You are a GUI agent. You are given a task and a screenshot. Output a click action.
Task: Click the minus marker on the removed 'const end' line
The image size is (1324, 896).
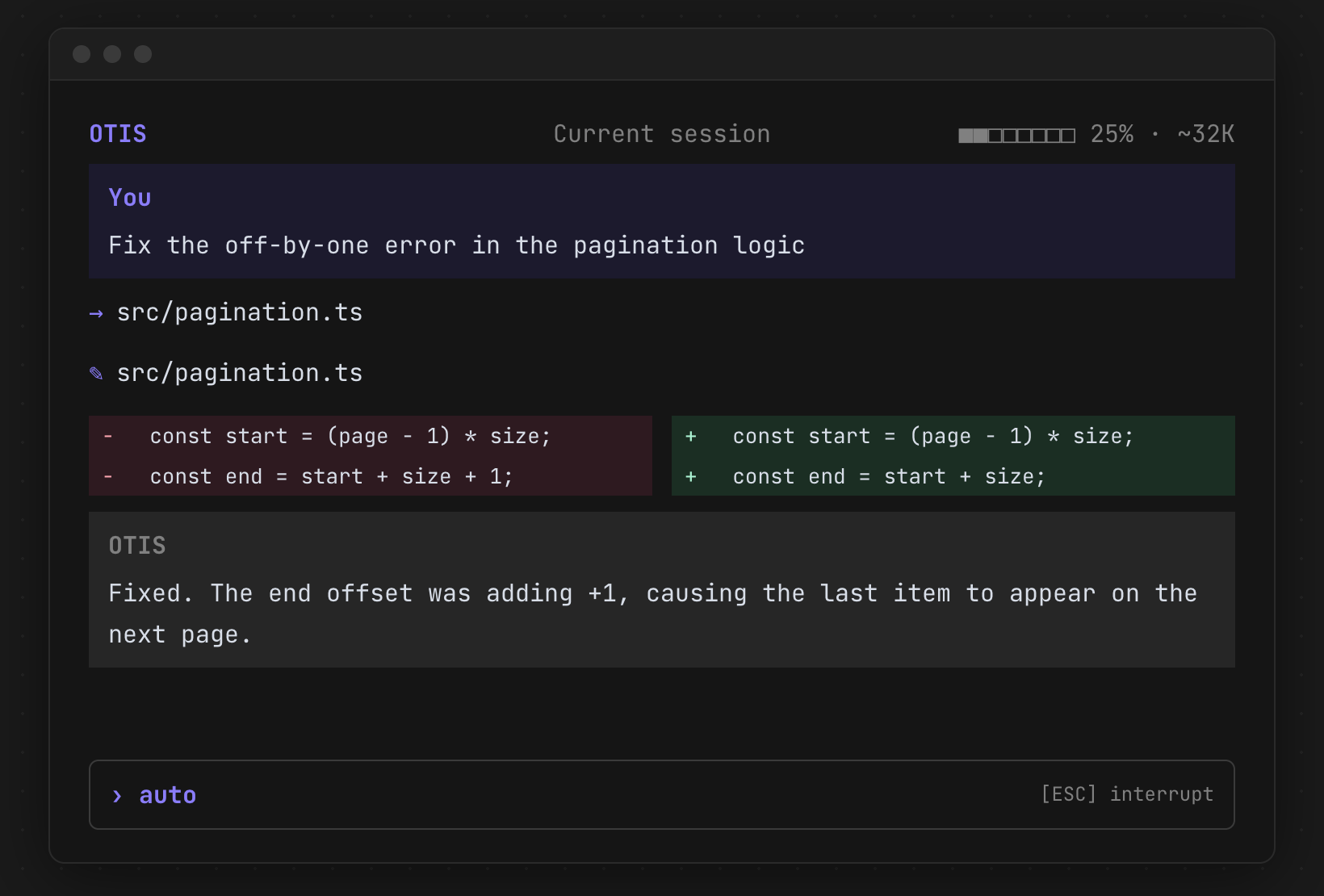[108, 477]
